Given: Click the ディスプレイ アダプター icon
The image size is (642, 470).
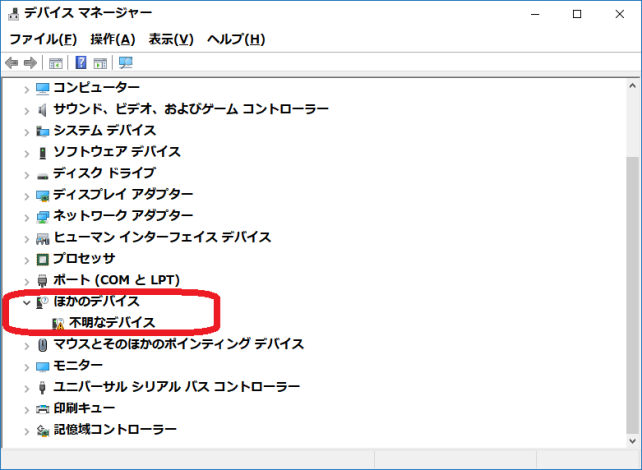Looking at the screenshot, I should point(43,195).
